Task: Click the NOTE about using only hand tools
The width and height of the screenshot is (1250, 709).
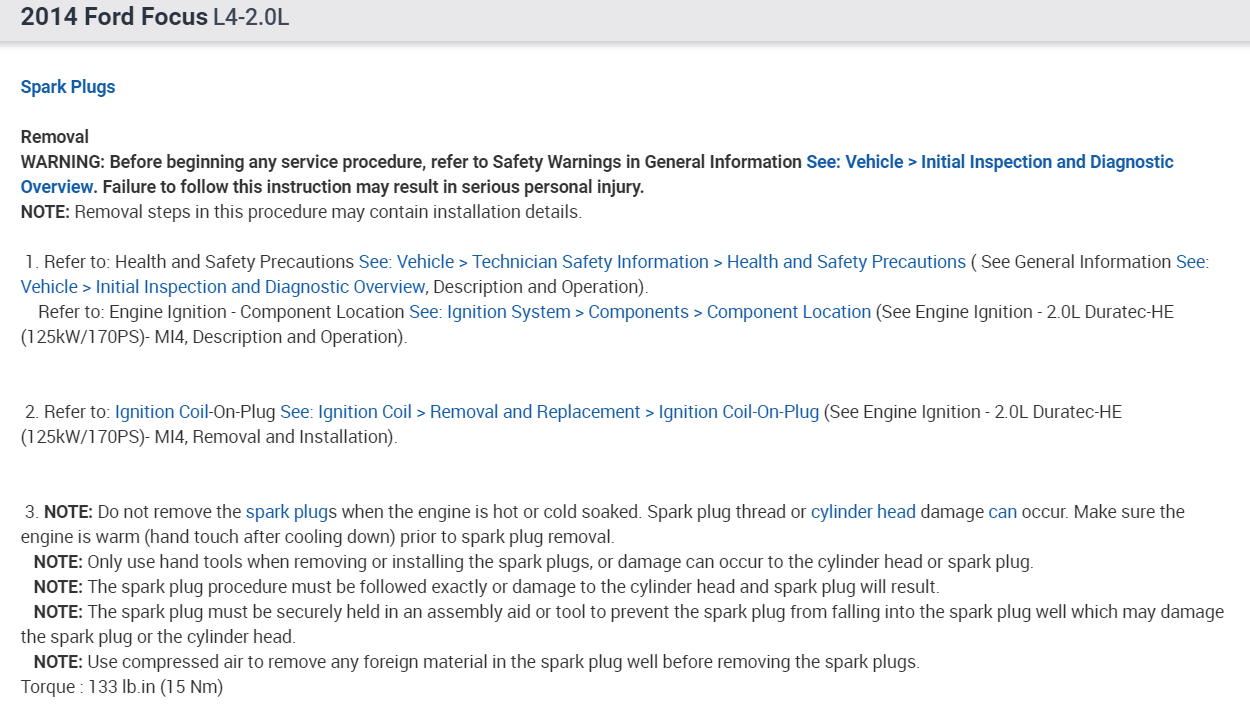Action: (x=533, y=562)
